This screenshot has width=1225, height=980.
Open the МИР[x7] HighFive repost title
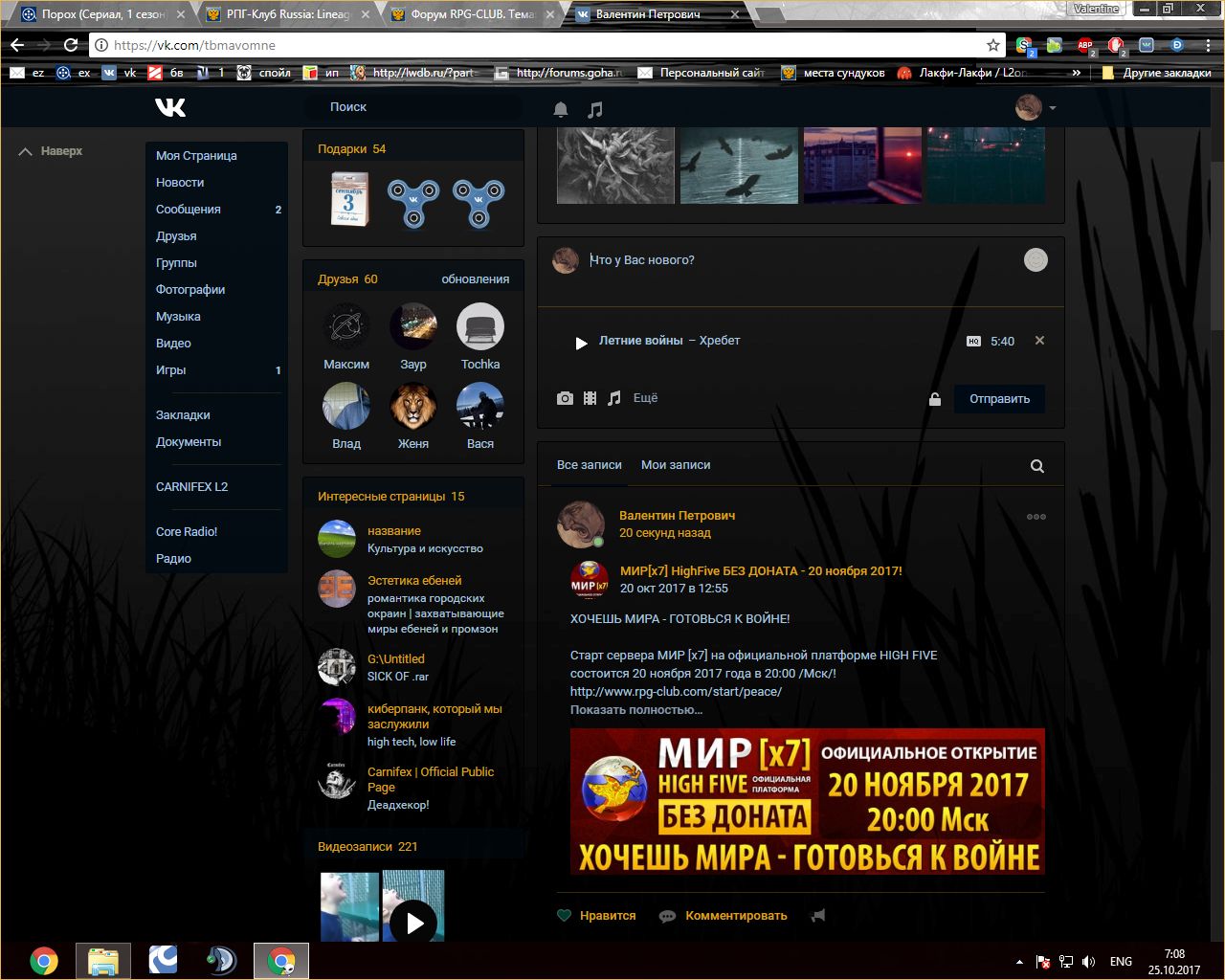click(x=761, y=571)
